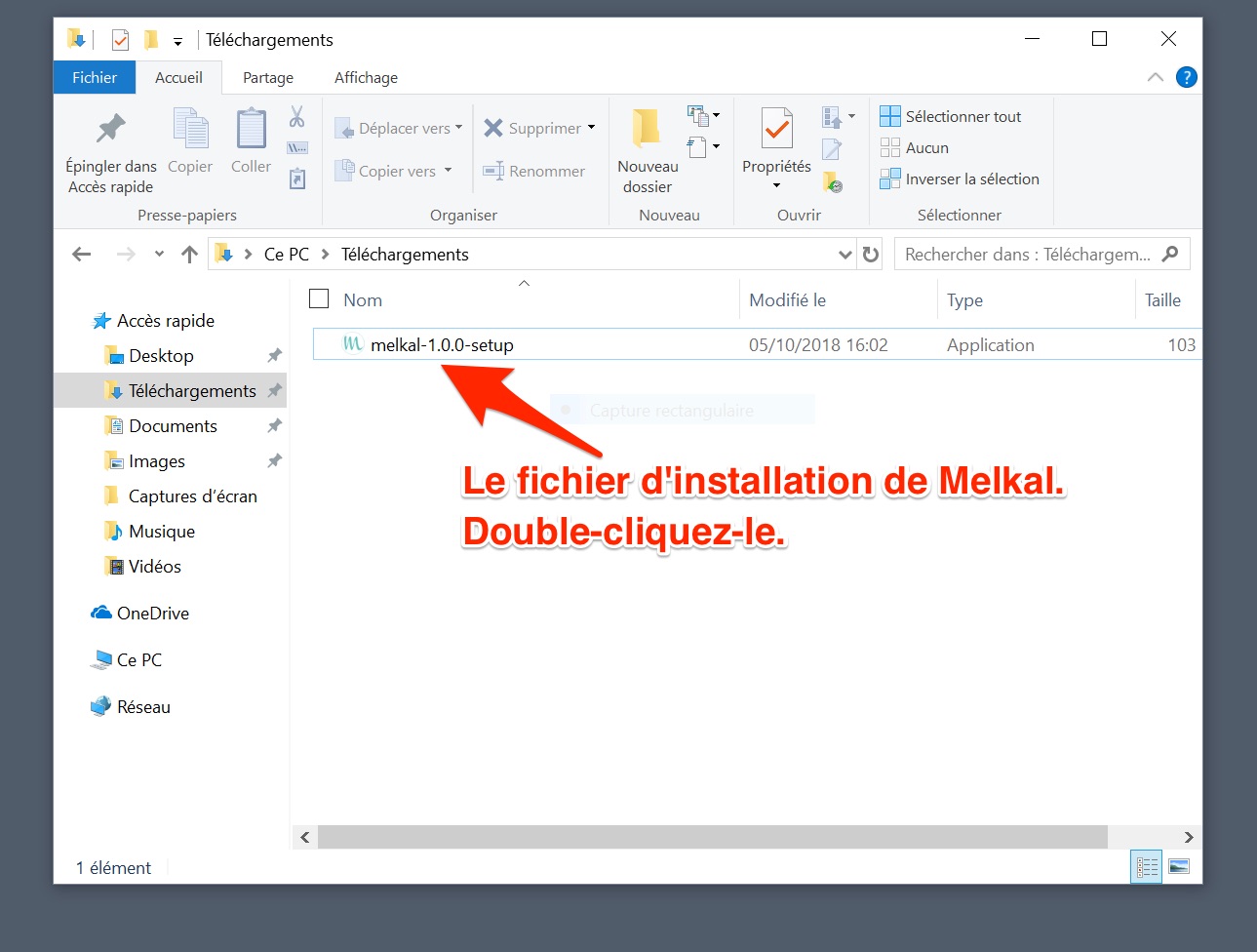Image resolution: width=1257 pixels, height=952 pixels.
Task: Click the History folder-clock icon
Action: [x=833, y=181]
